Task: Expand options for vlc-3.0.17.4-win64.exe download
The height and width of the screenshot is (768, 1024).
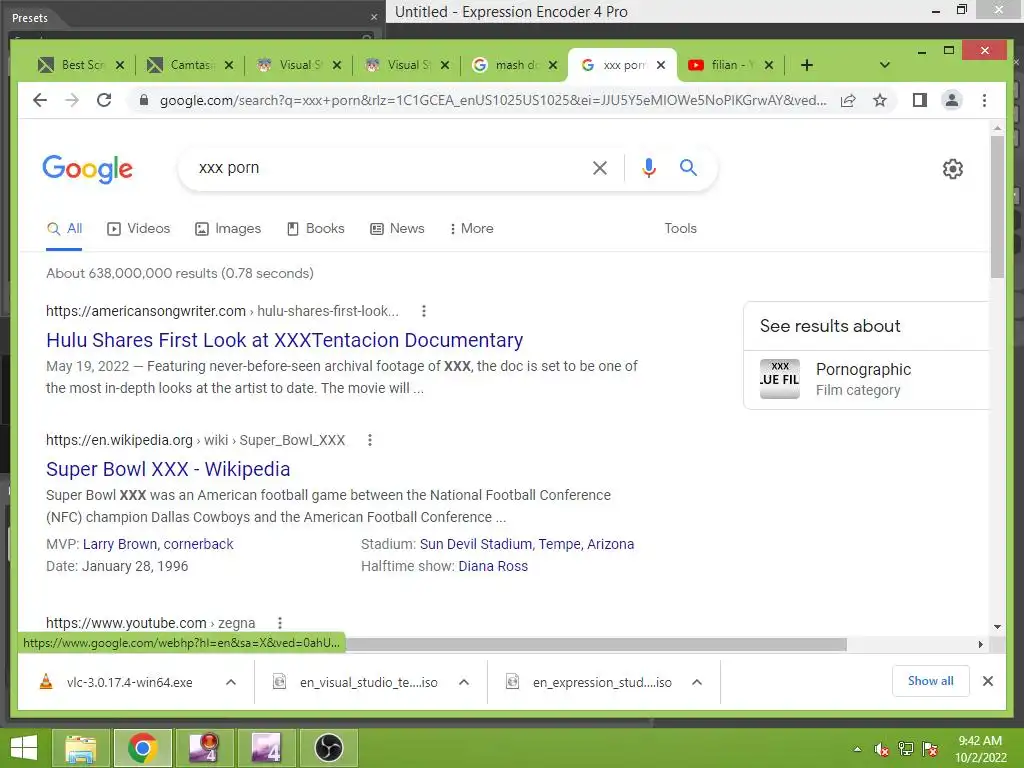Action: click(x=231, y=682)
